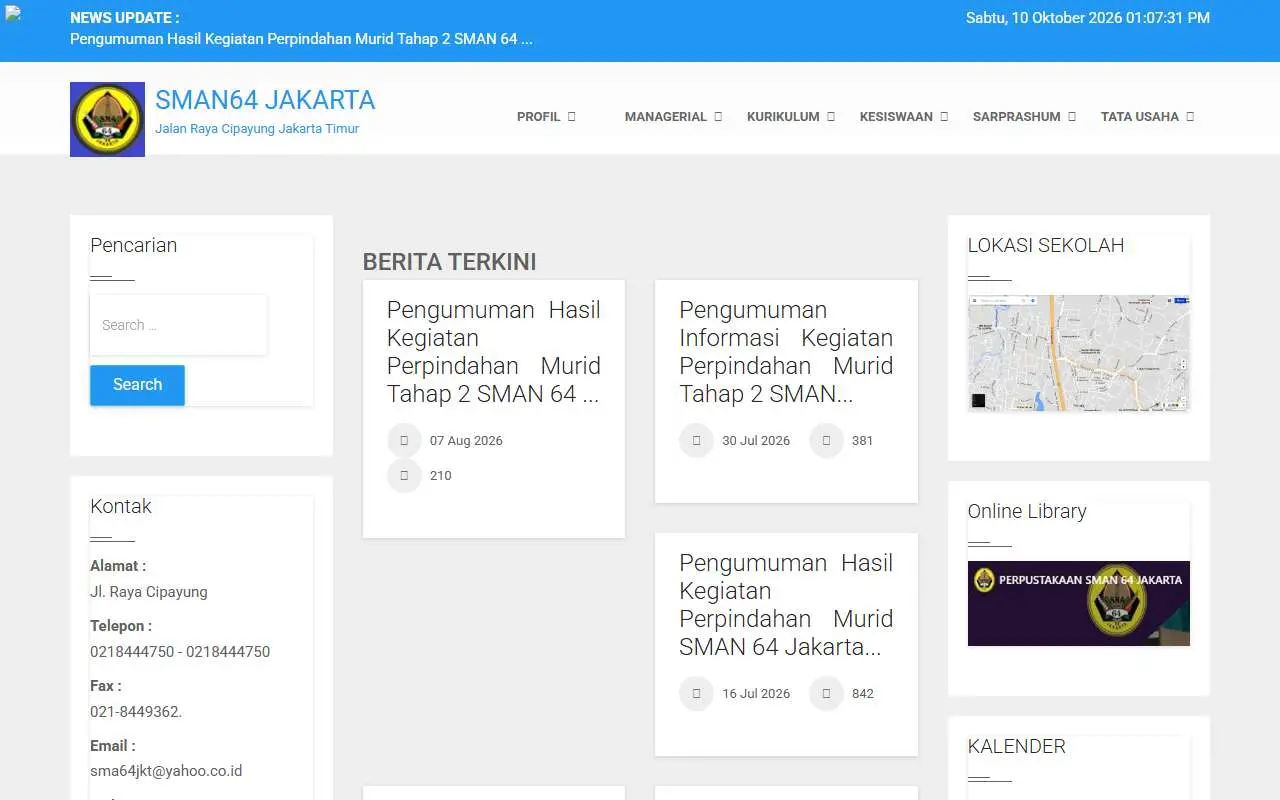Click the view count 210
Image resolution: width=1280 pixels, height=800 pixels.
pos(441,476)
